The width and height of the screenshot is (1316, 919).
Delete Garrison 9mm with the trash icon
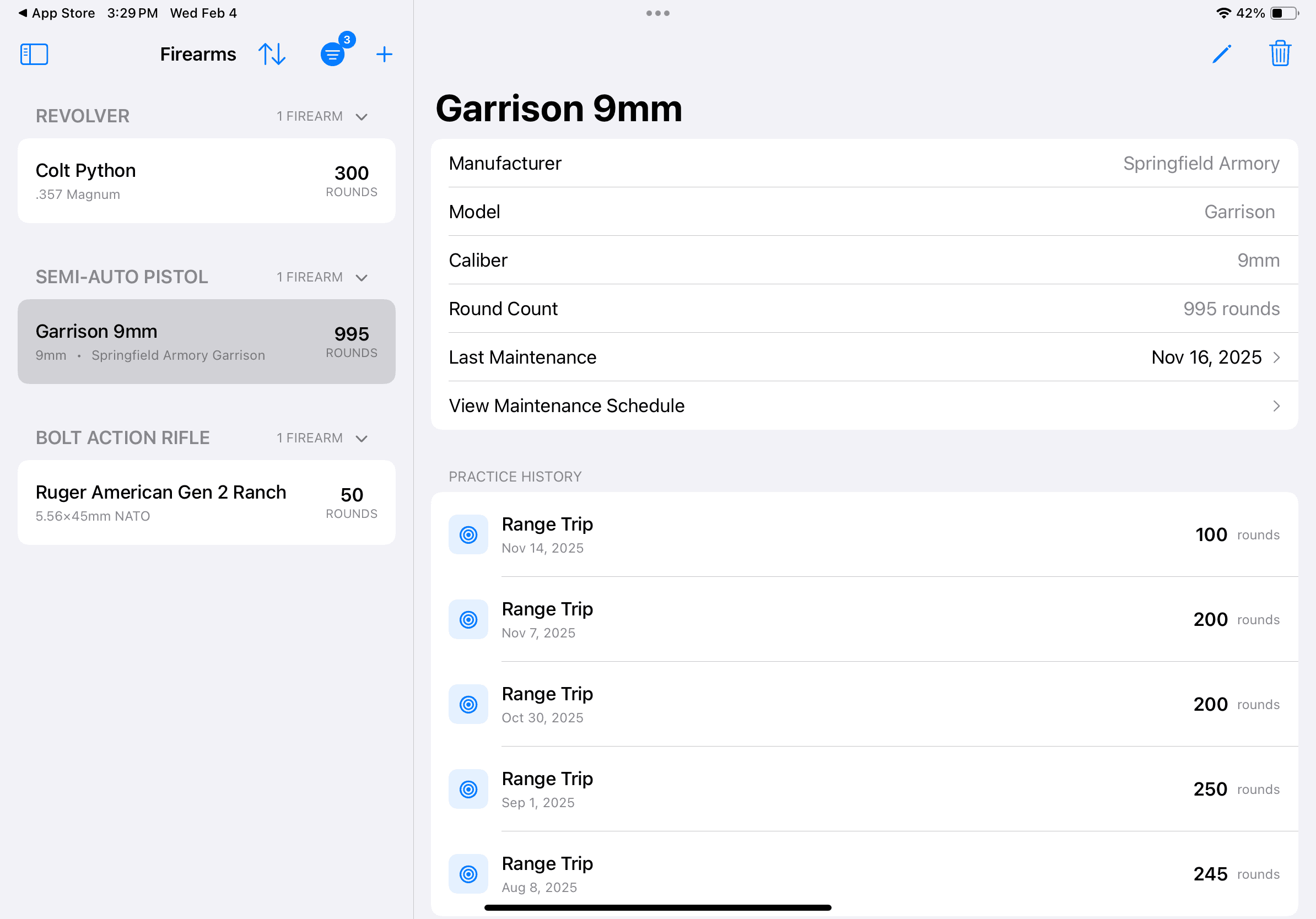point(1281,53)
